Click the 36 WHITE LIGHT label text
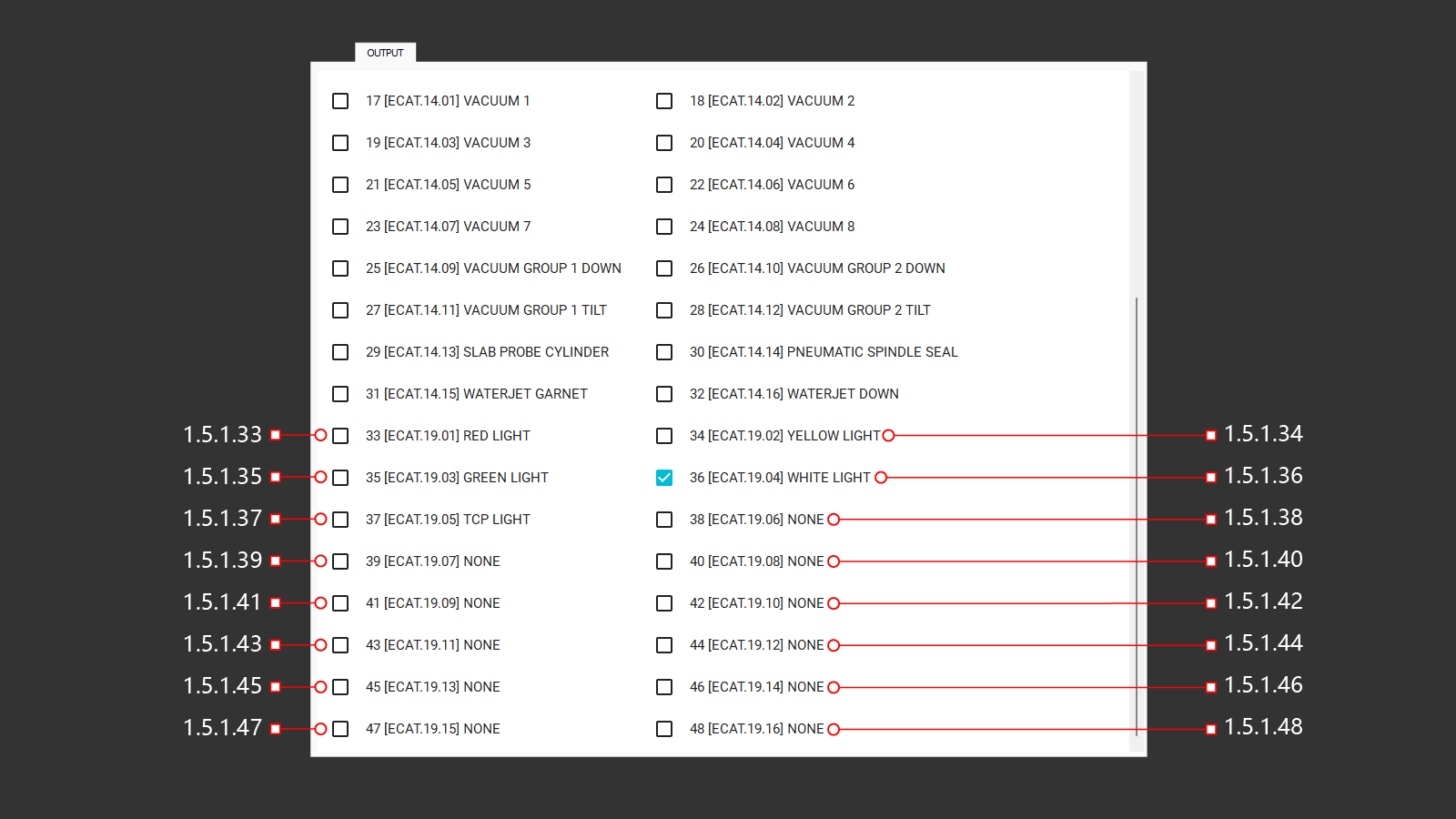The height and width of the screenshot is (819, 1456). click(x=780, y=478)
